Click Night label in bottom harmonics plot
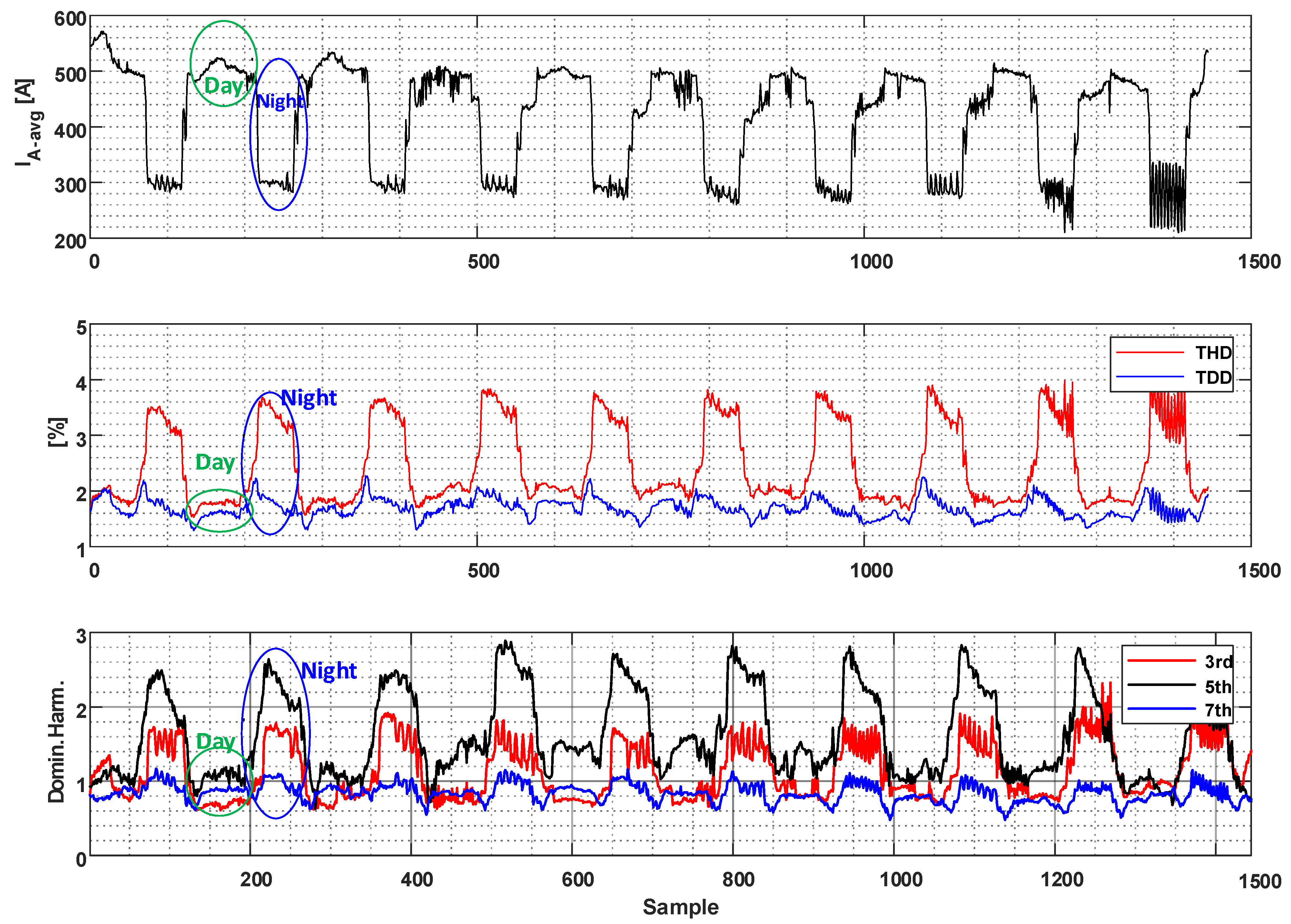This screenshot has width=1291, height=924. (x=329, y=671)
